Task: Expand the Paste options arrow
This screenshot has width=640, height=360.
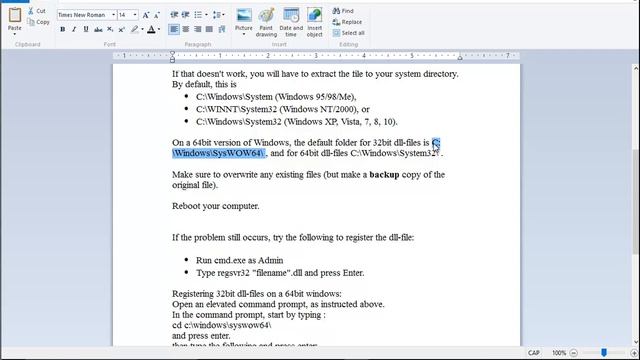Action: click(x=15, y=34)
